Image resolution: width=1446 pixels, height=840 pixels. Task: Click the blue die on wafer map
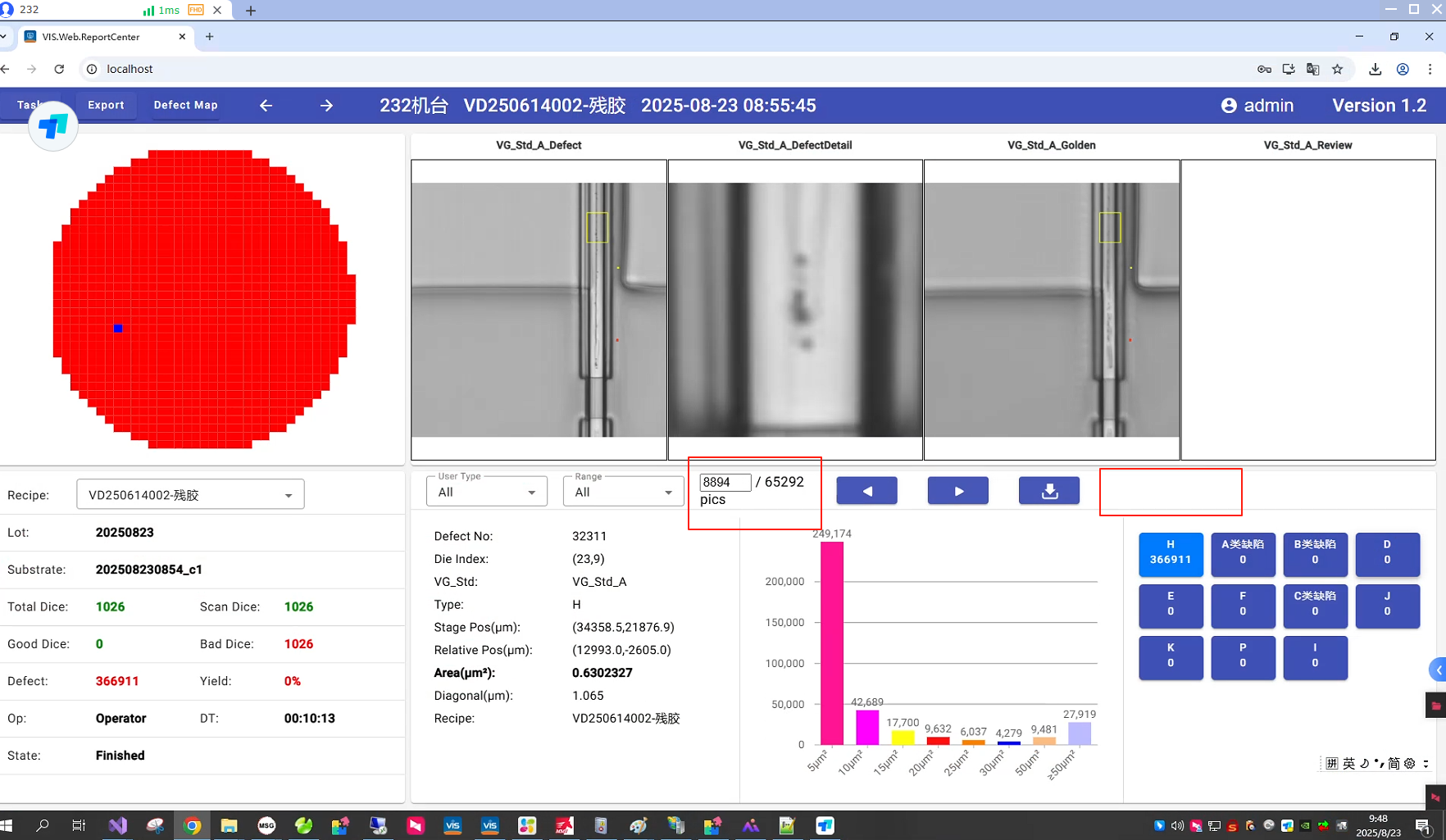[x=118, y=329]
